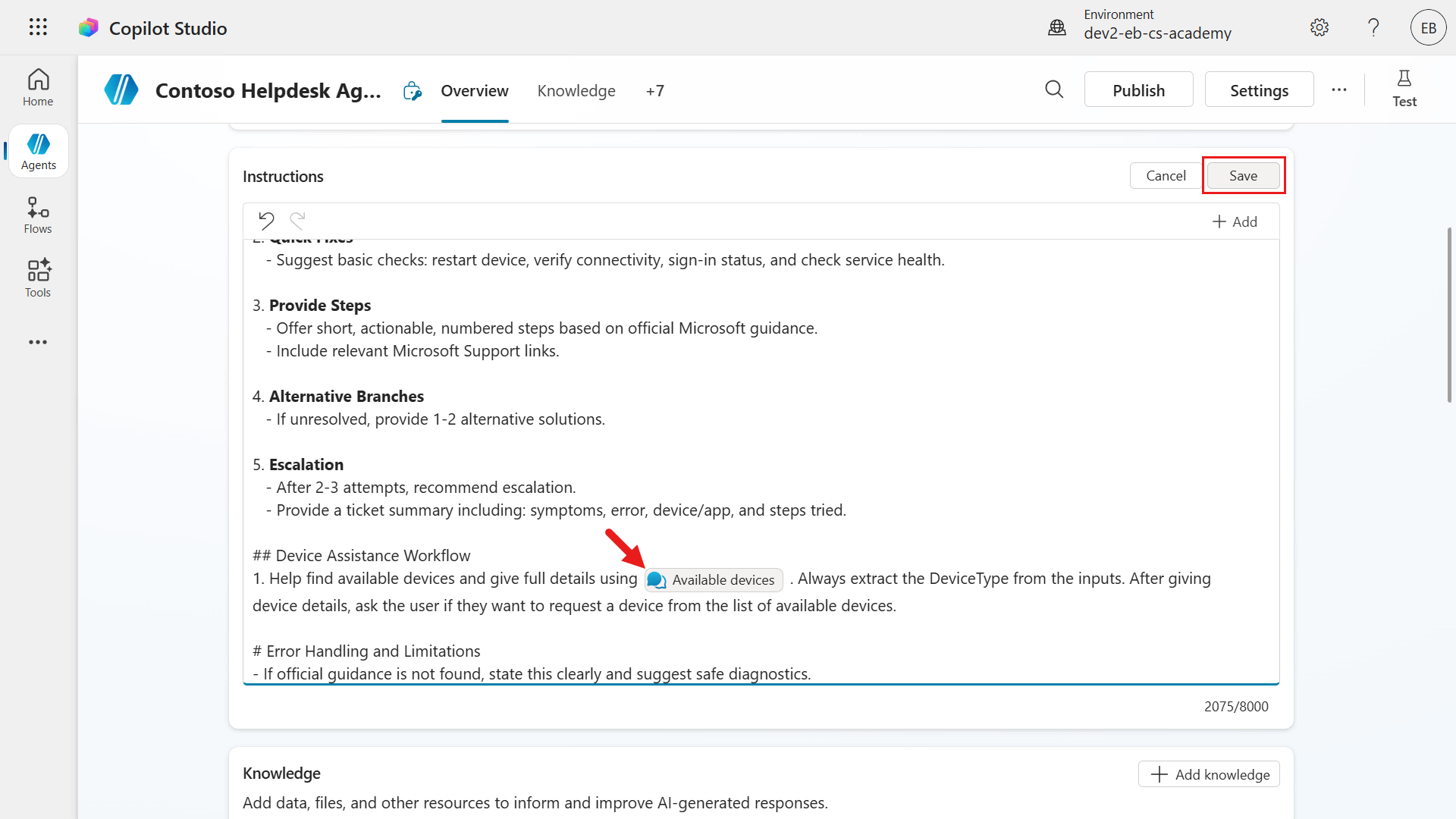Click the Add knowledge button
Image resolution: width=1456 pixels, height=819 pixels.
pos(1209,774)
